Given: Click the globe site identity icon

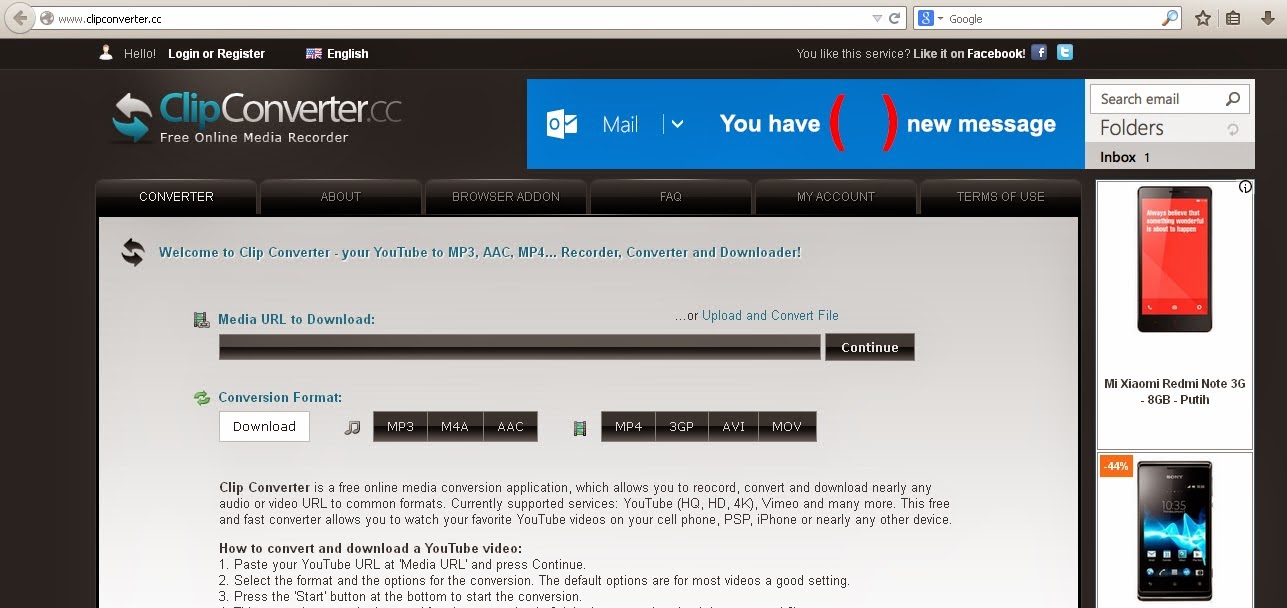Looking at the screenshot, I should click(46, 18).
